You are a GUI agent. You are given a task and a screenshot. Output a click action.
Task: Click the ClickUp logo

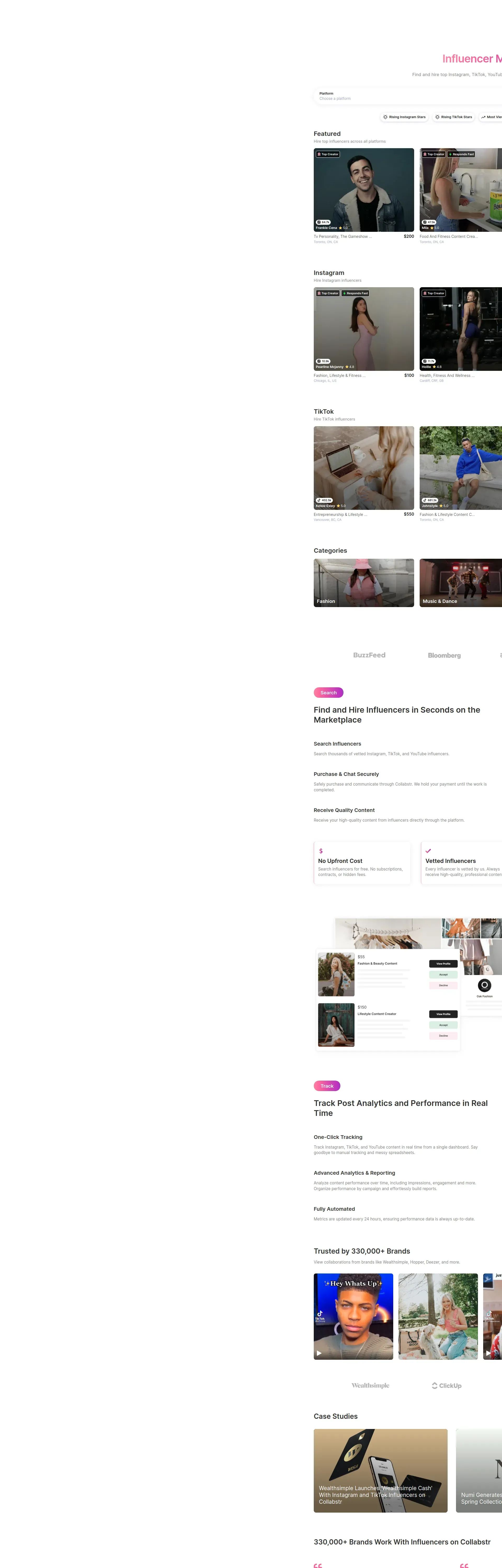point(447,1385)
